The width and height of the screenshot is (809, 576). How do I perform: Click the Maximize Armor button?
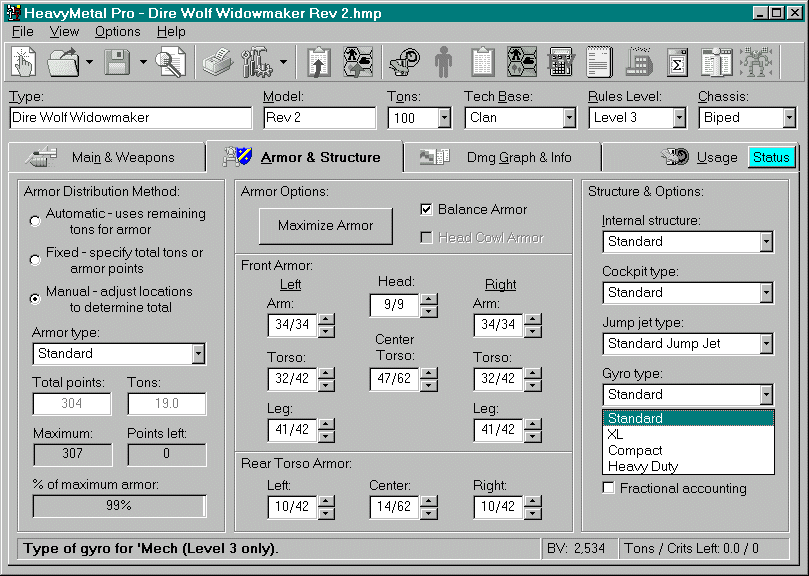click(x=326, y=226)
